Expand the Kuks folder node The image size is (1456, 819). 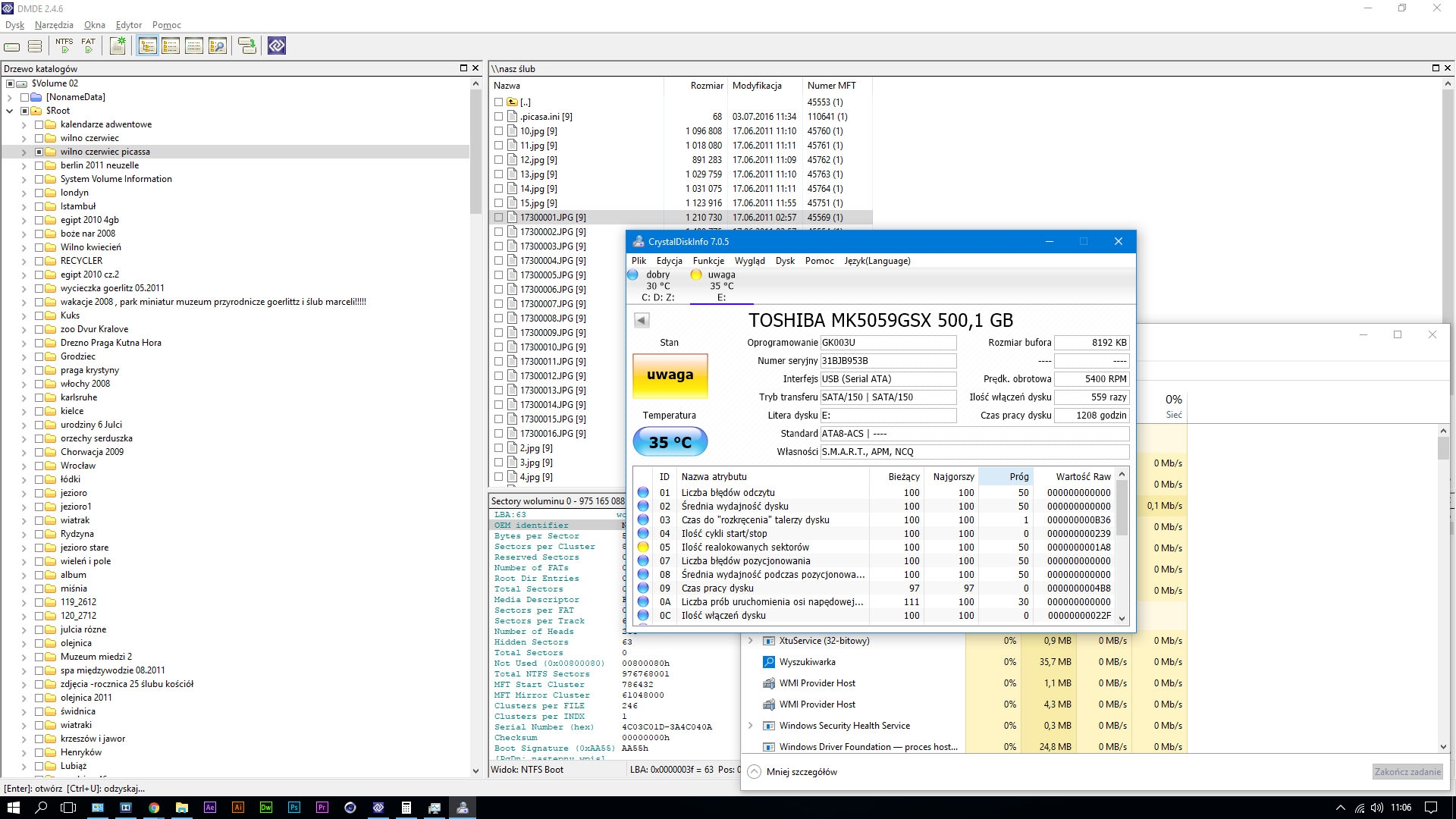(24, 315)
